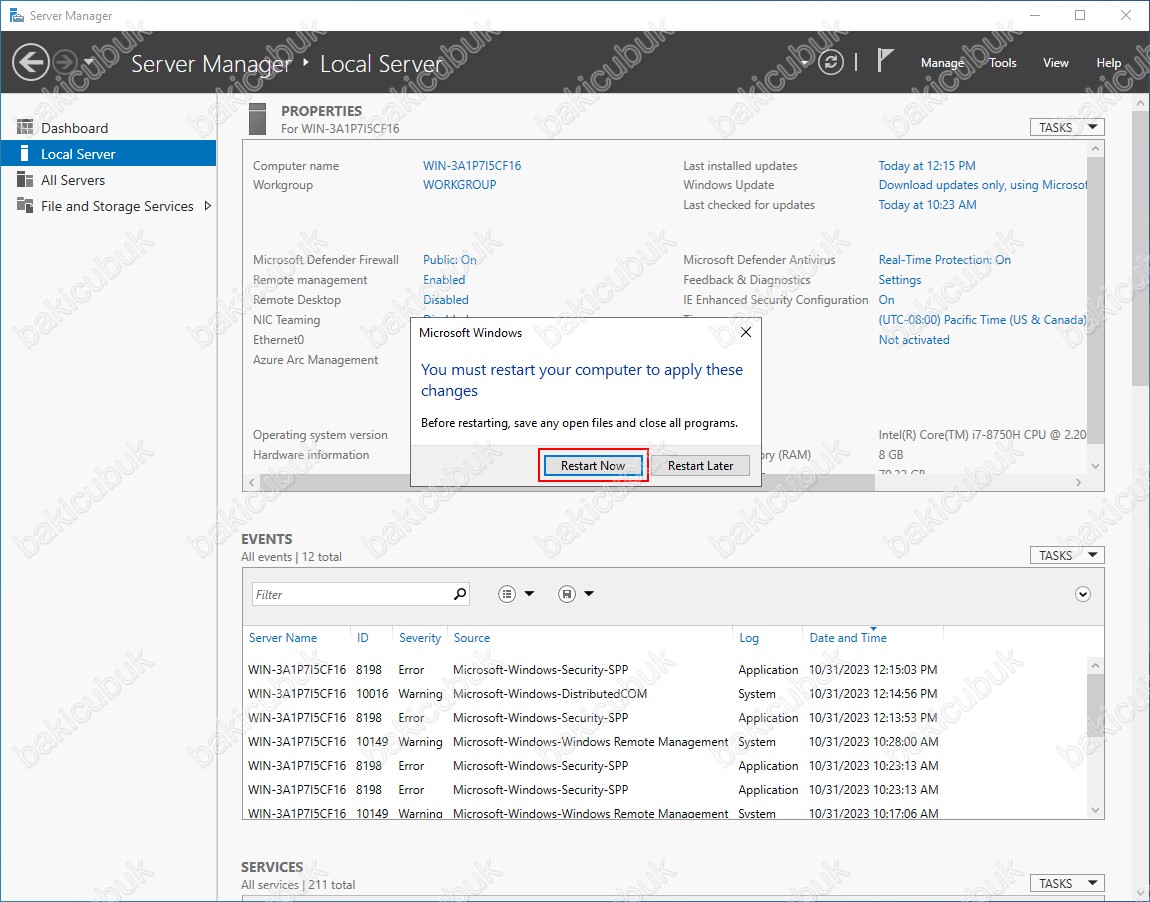The height and width of the screenshot is (902, 1150).
Task: Open the Events TASKS dropdown
Action: pos(1067,556)
